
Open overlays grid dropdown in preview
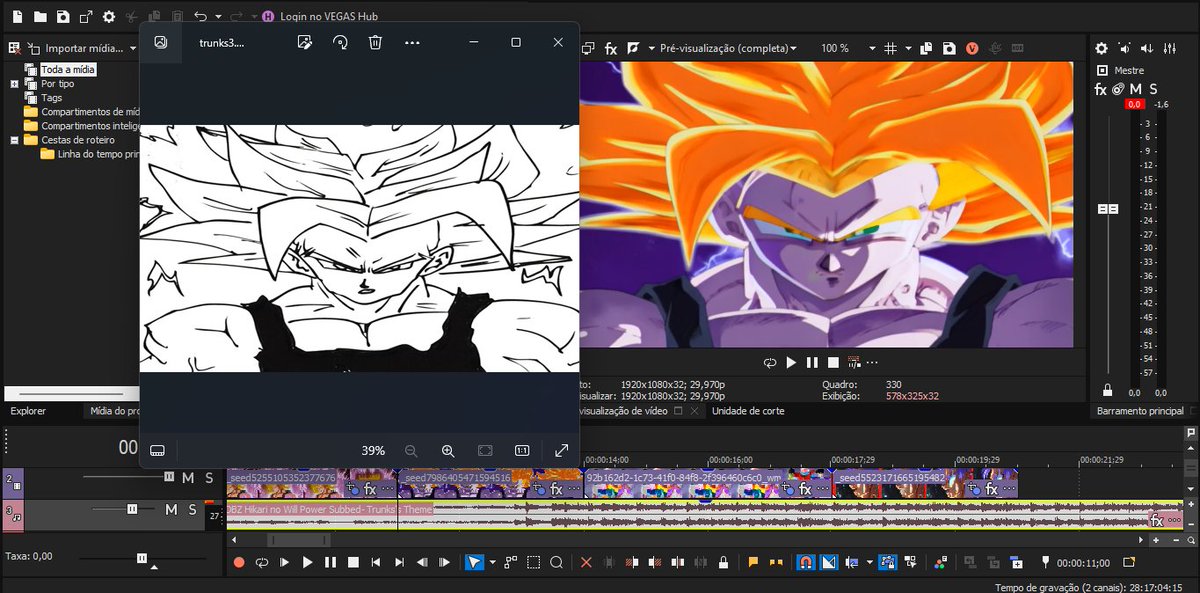point(908,48)
